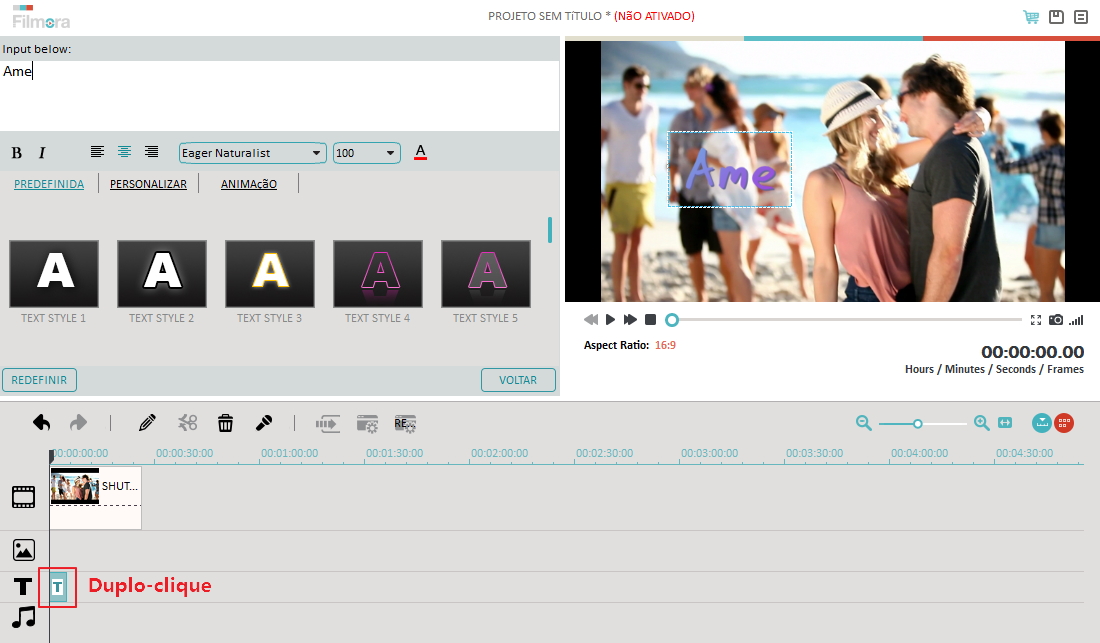Open fullscreen preview mode
This screenshot has width=1100, height=643.
pos(1036,319)
